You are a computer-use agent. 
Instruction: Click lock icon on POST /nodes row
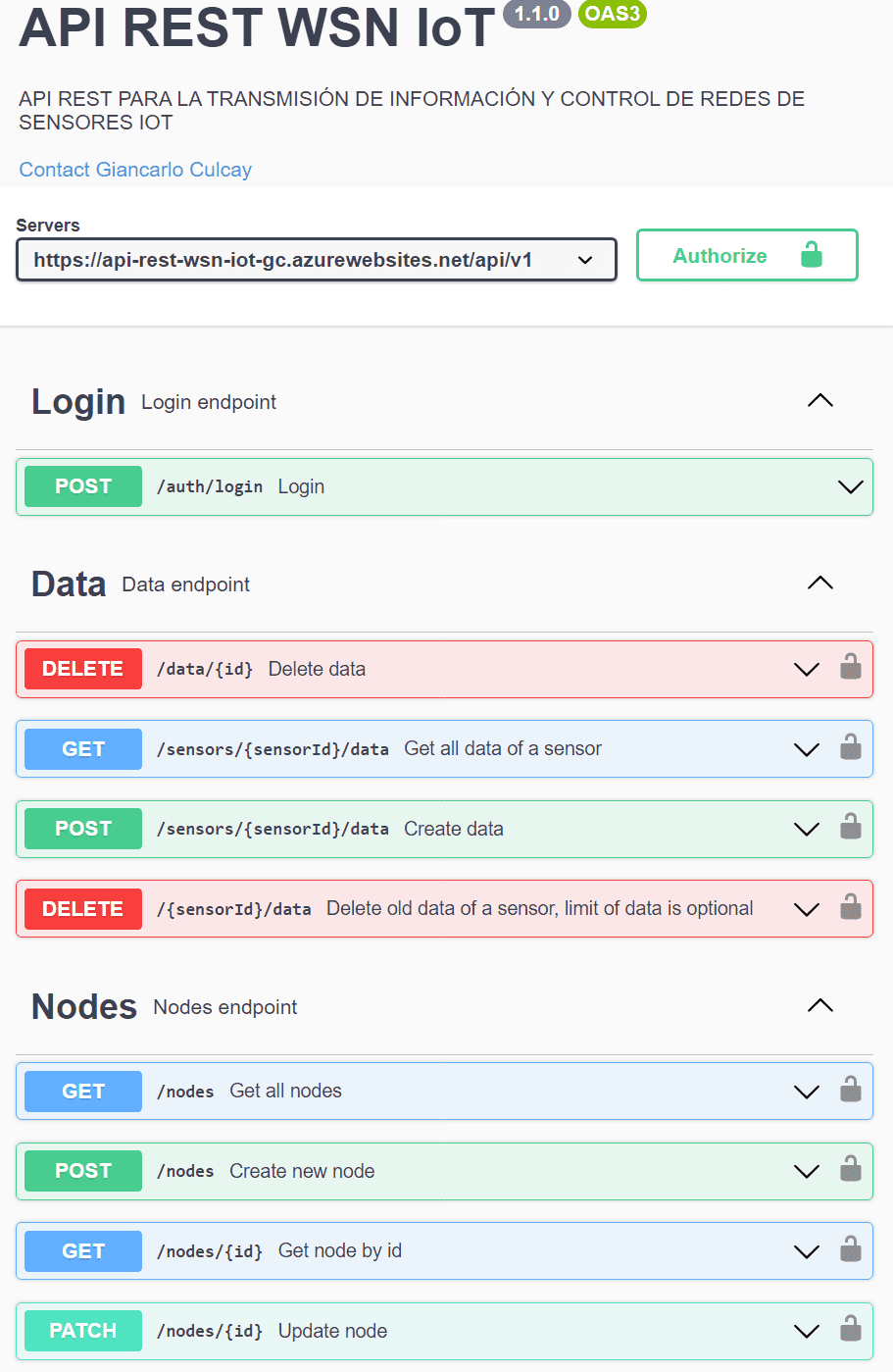[x=850, y=1169]
